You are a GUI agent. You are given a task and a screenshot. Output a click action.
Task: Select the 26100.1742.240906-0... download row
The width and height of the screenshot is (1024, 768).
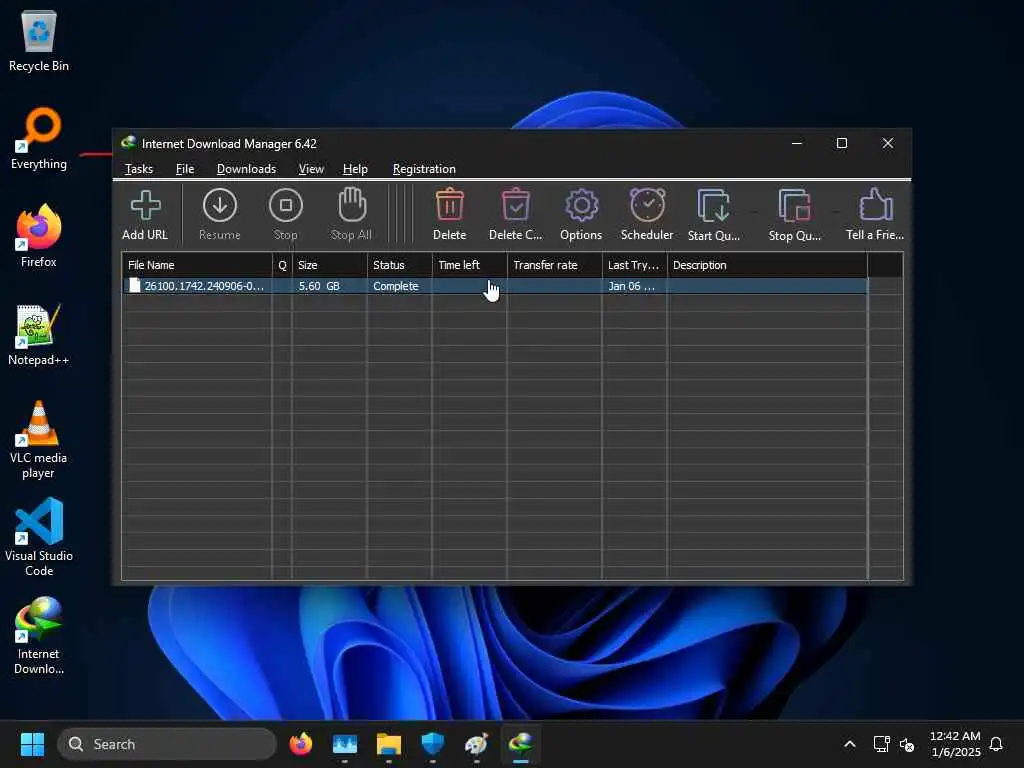click(x=495, y=285)
